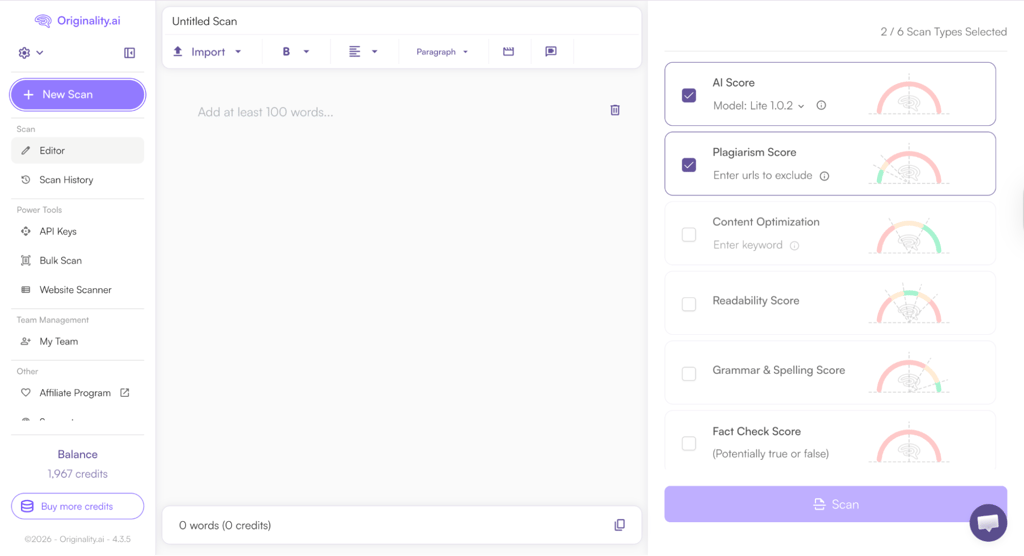Click the Enter keyword field
Screen dimensions: 1024x556
(x=748, y=245)
